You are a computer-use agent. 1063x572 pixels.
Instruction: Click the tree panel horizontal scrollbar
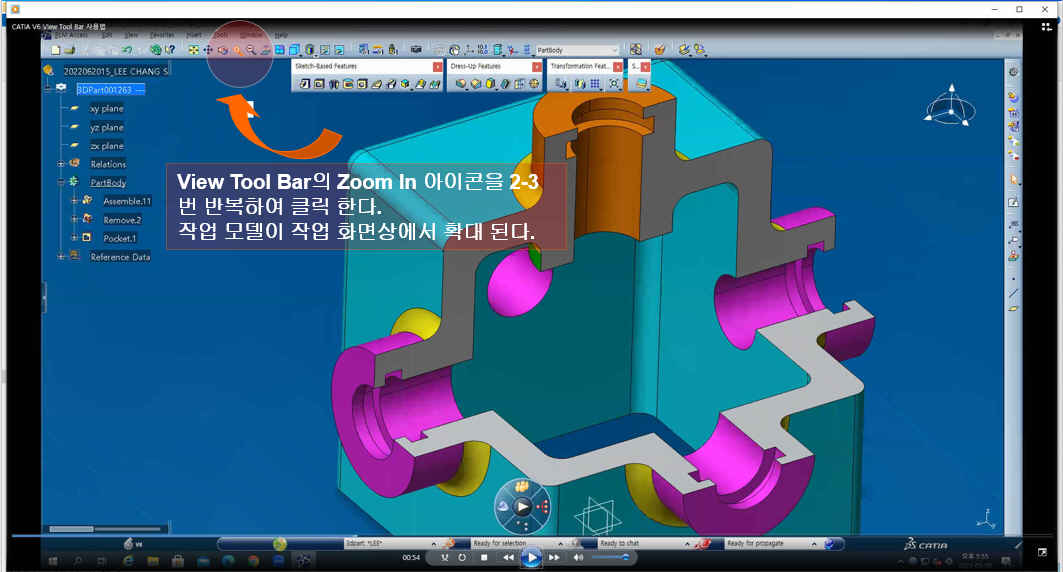pyautogui.click(x=105, y=529)
